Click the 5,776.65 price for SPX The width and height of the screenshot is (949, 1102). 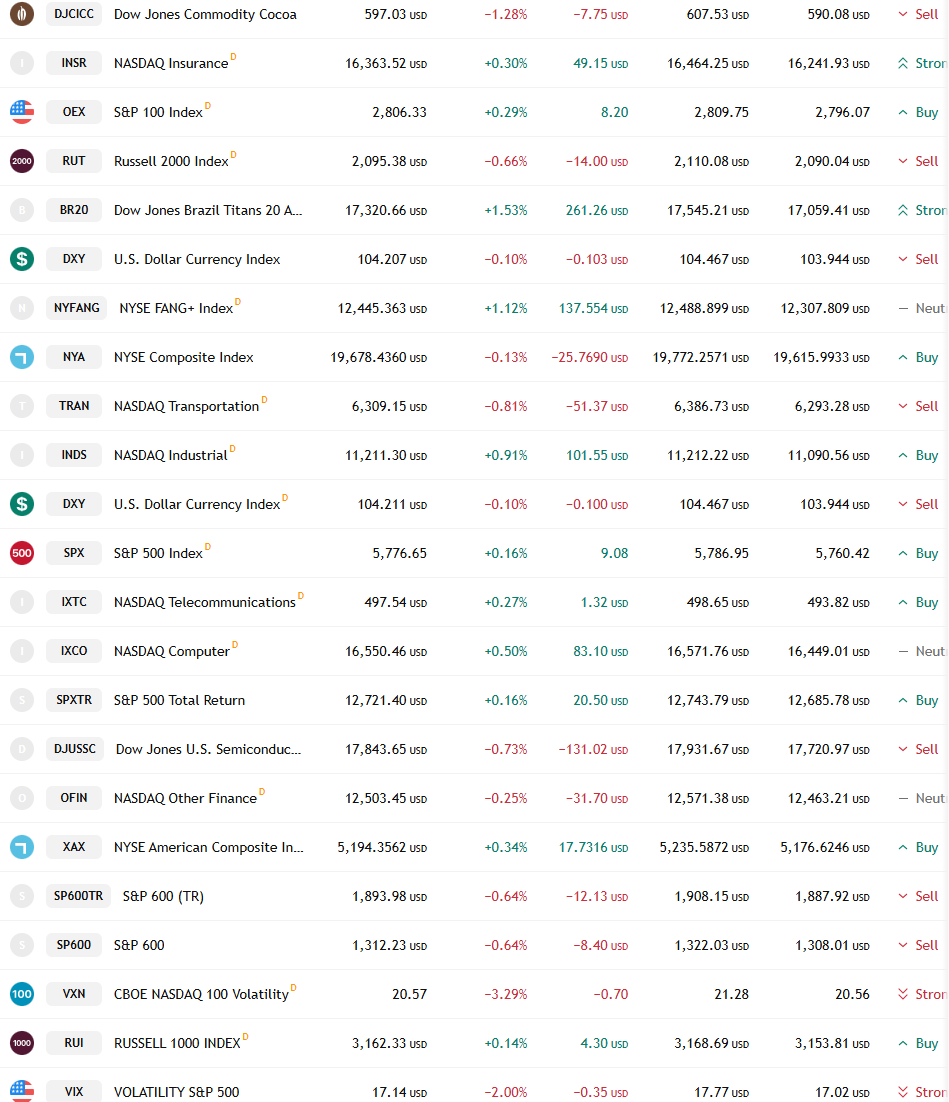[399, 553]
